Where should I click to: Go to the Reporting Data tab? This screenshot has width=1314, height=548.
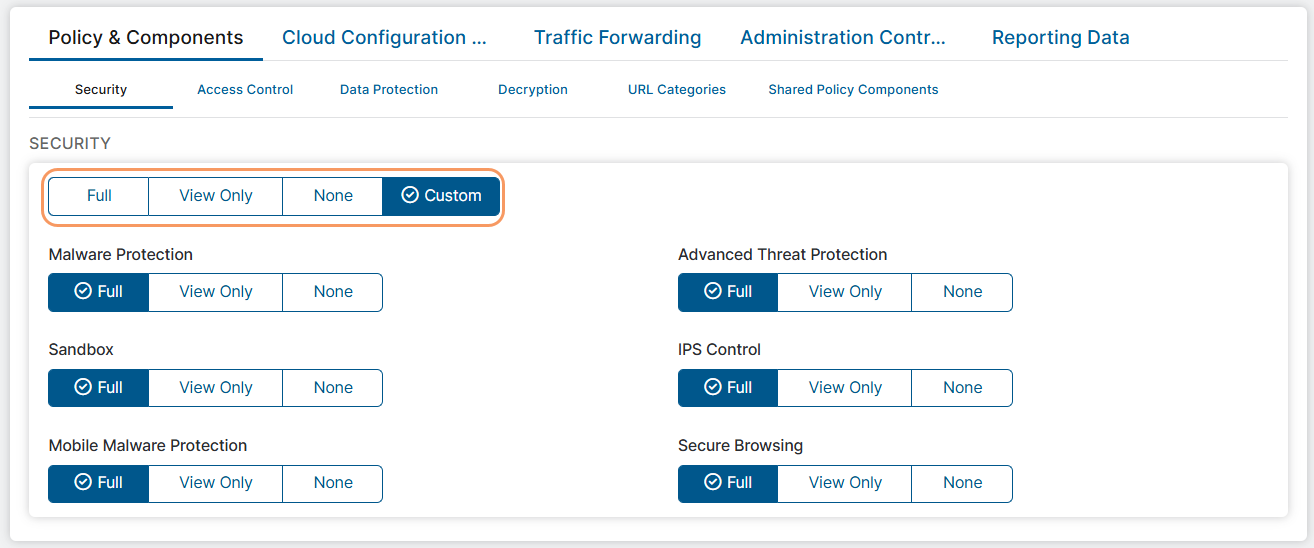coord(1060,38)
